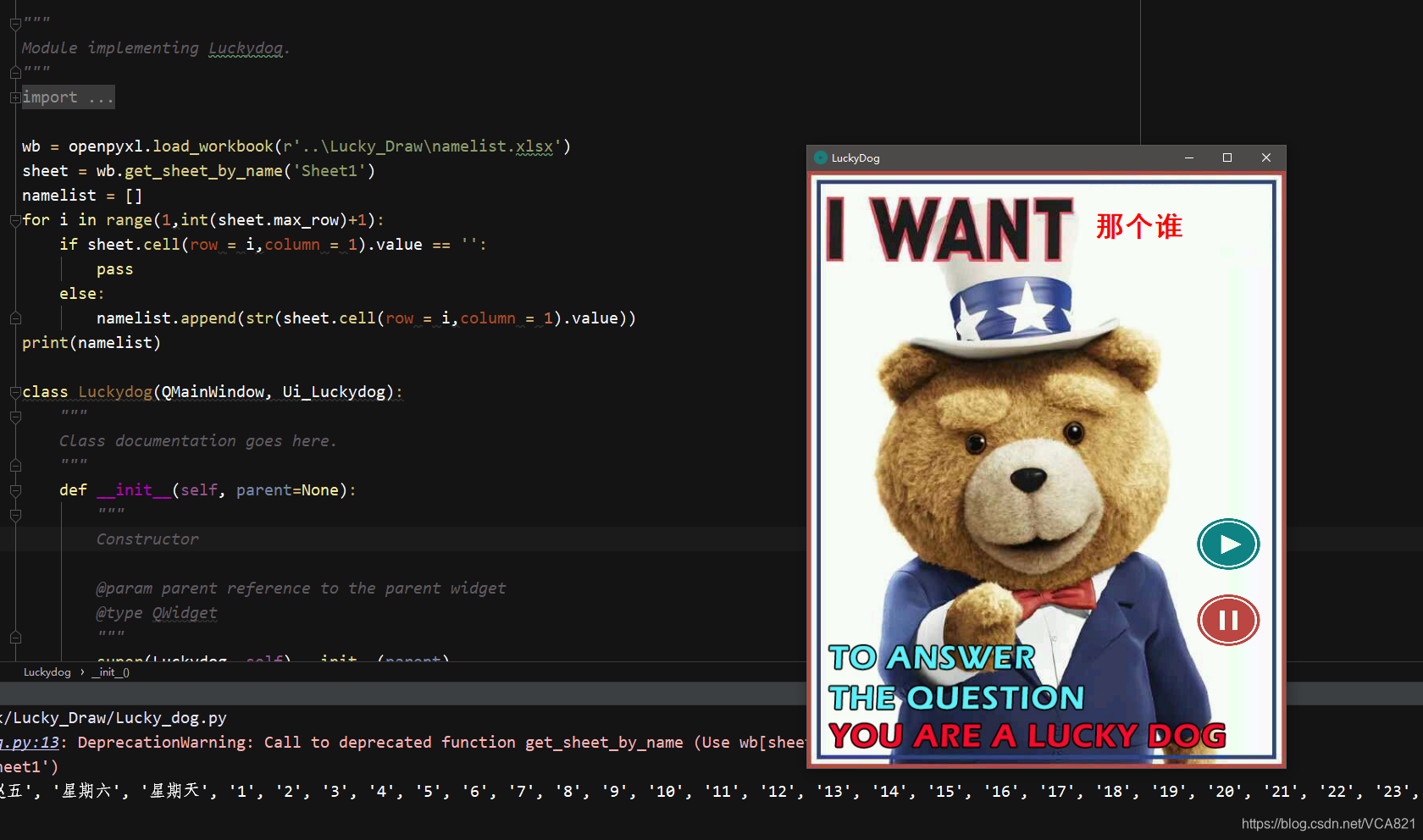Click the 'namelist = []' line
This screenshot has height=840, width=1423.
coord(82,196)
